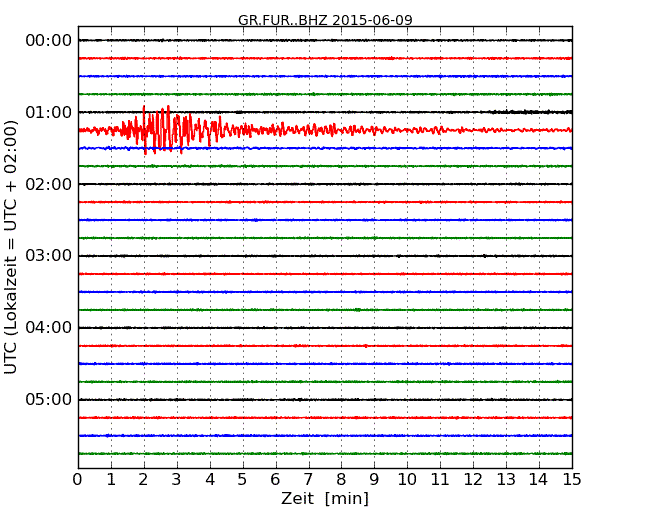Click x-axis tick label 11
The height and width of the screenshot is (520, 650).
[x=440, y=480]
